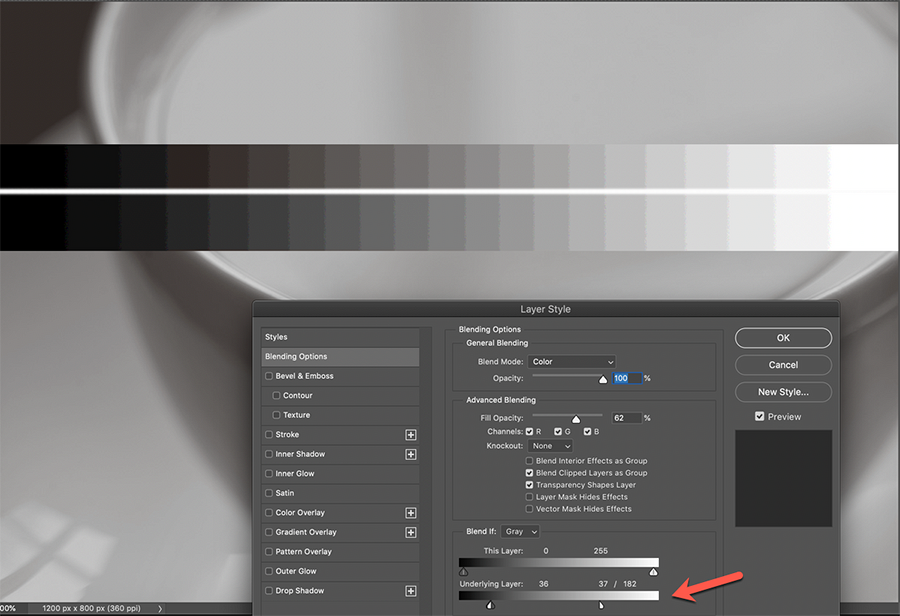Click the Opacity slider thumb

click(x=603, y=379)
